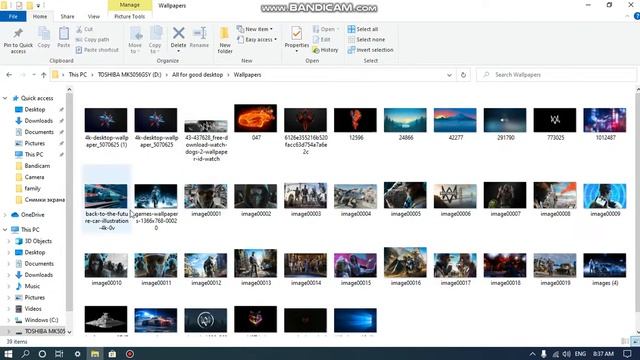Navigate to TOSHIBA MK5056GSY (D:) breadcrumb
640x360 pixels.
pos(129,75)
